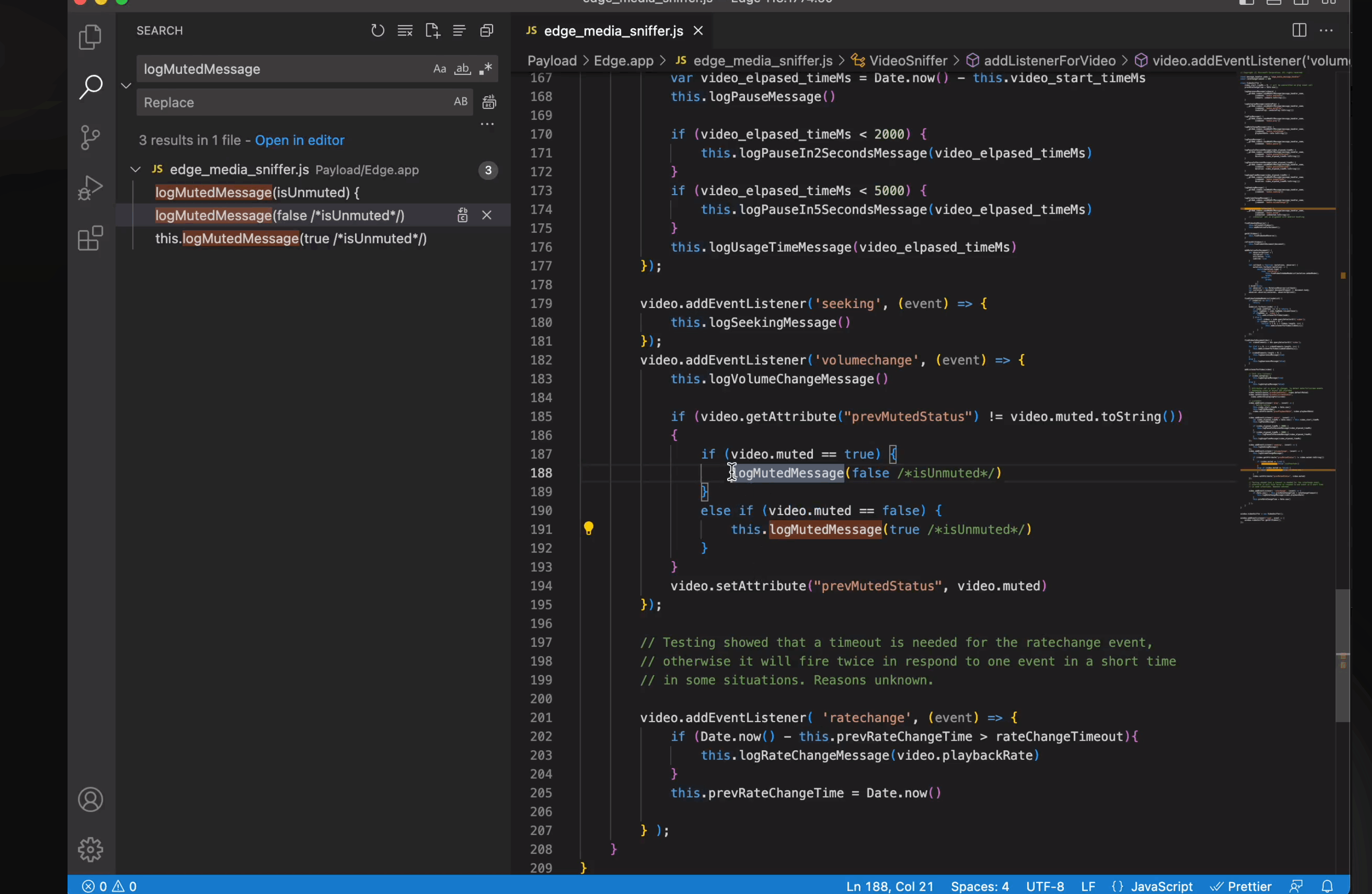Image resolution: width=1372 pixels, height=894 pixels.
Task: Open Source Control view
Action: pyautogui.click(x=90, y=137)
